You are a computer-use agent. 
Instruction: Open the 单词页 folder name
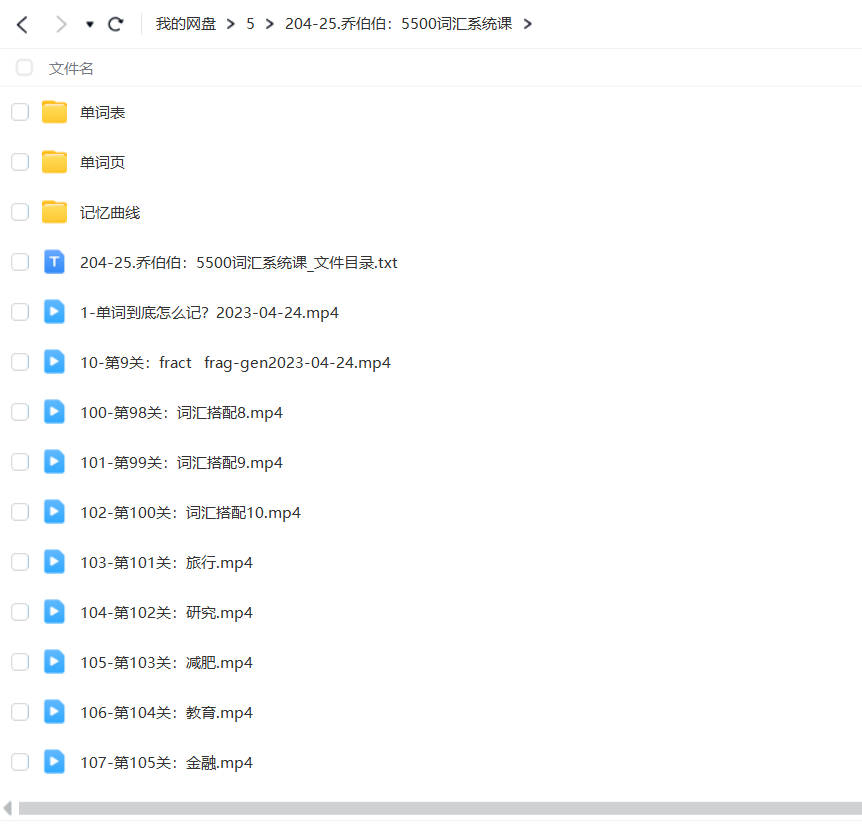coord(102,163)
